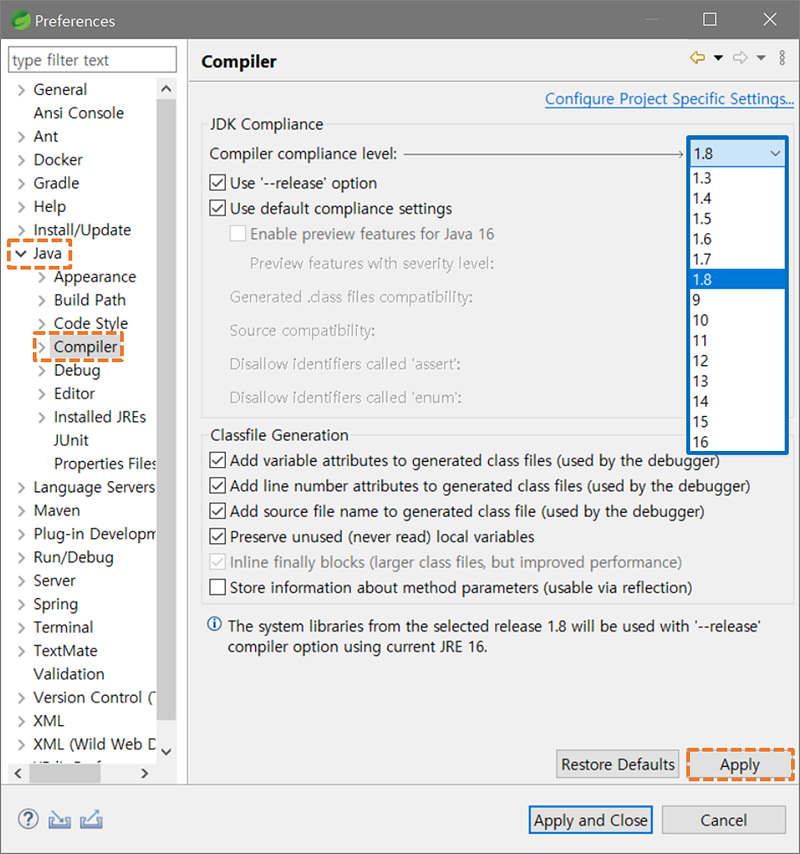
Task: Toggle Use default compliance settings checkbox
Action: [217, 208]
